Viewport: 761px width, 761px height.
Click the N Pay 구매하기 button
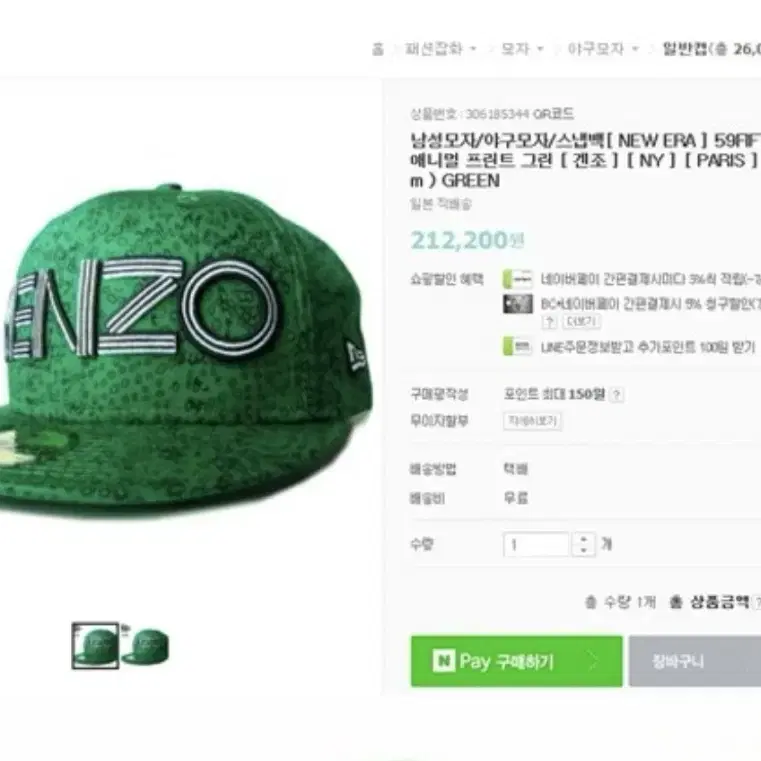[516, 662]
